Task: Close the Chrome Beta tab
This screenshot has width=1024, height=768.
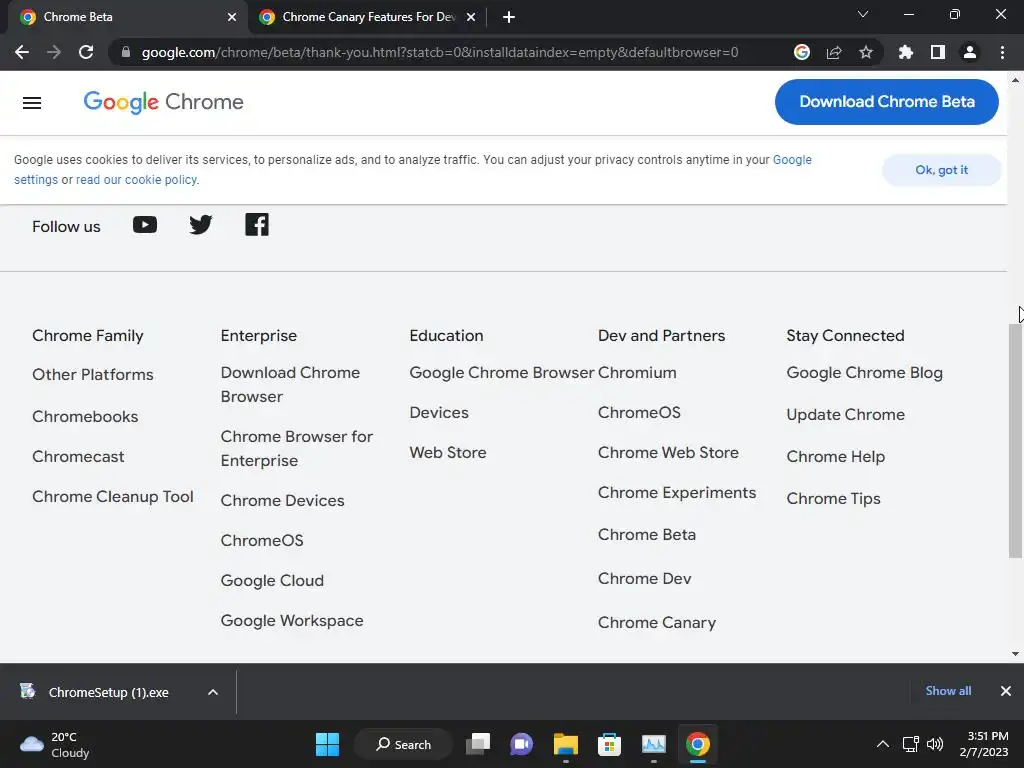Action: tap(232, 17)
